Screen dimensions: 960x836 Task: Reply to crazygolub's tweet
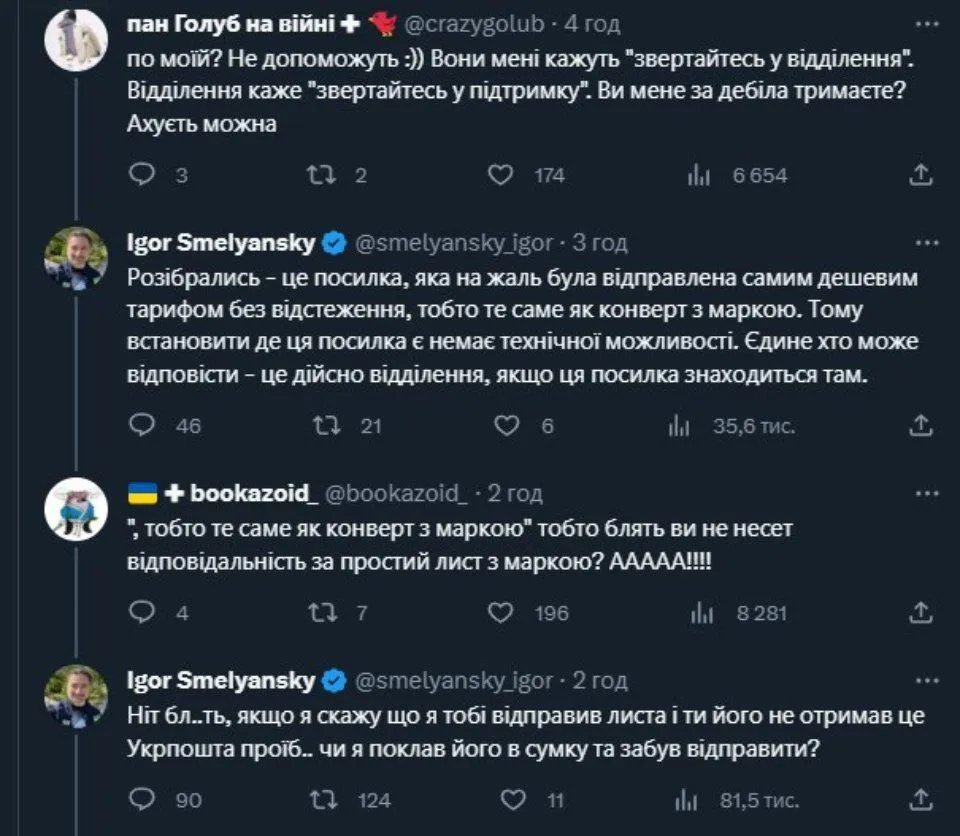(144, 175)
